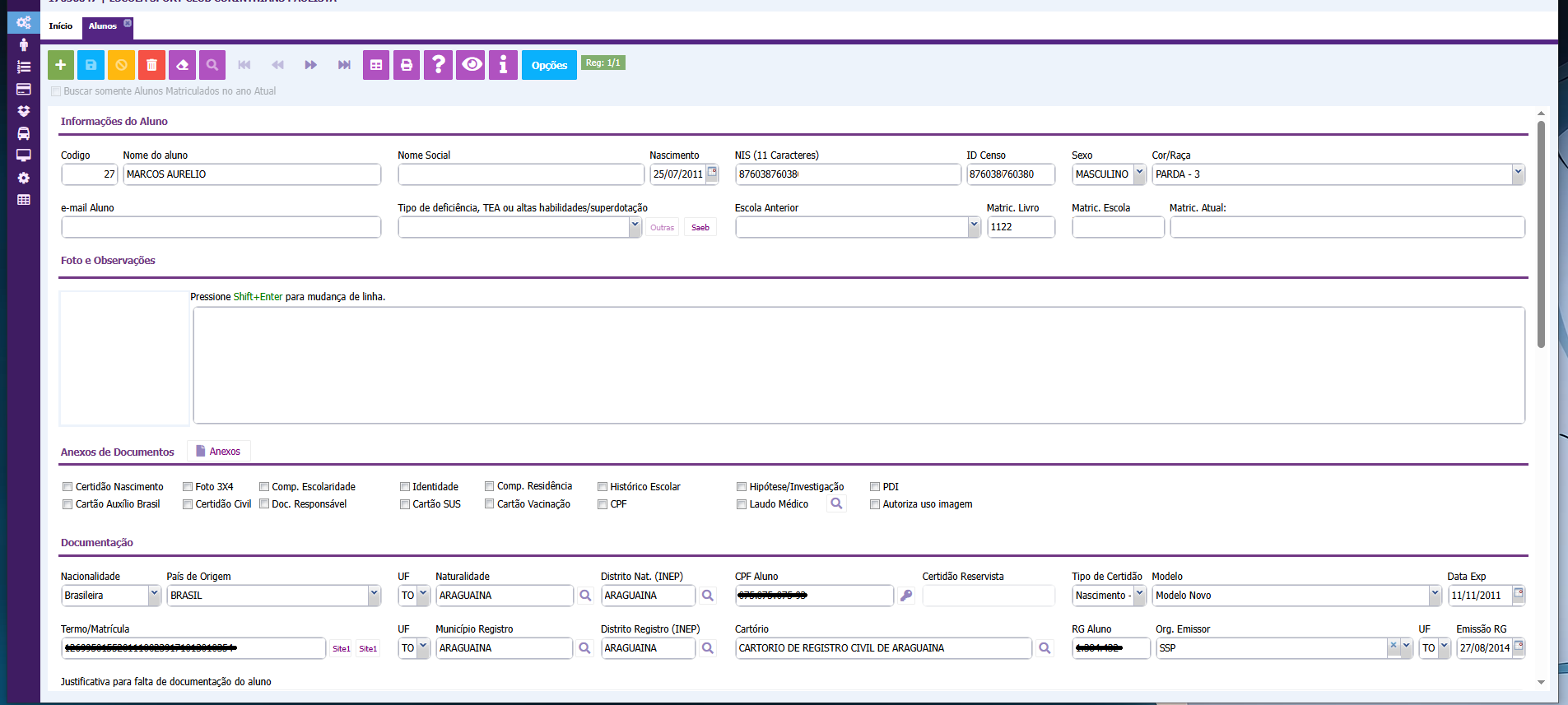This screenshot has width=1568, height=705.
Task: Search Naturalidade with magnifier icon
Action: 585,596
